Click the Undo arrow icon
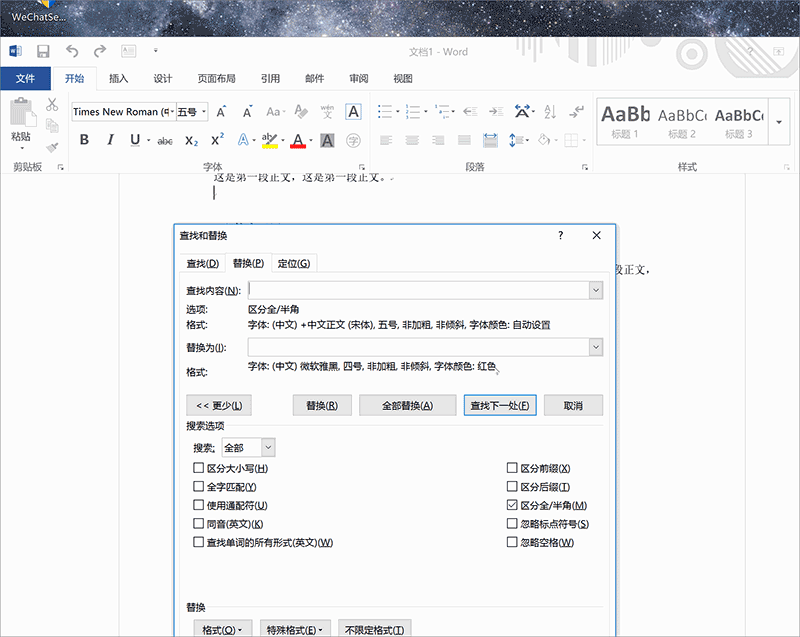 [x=72, y=51]
